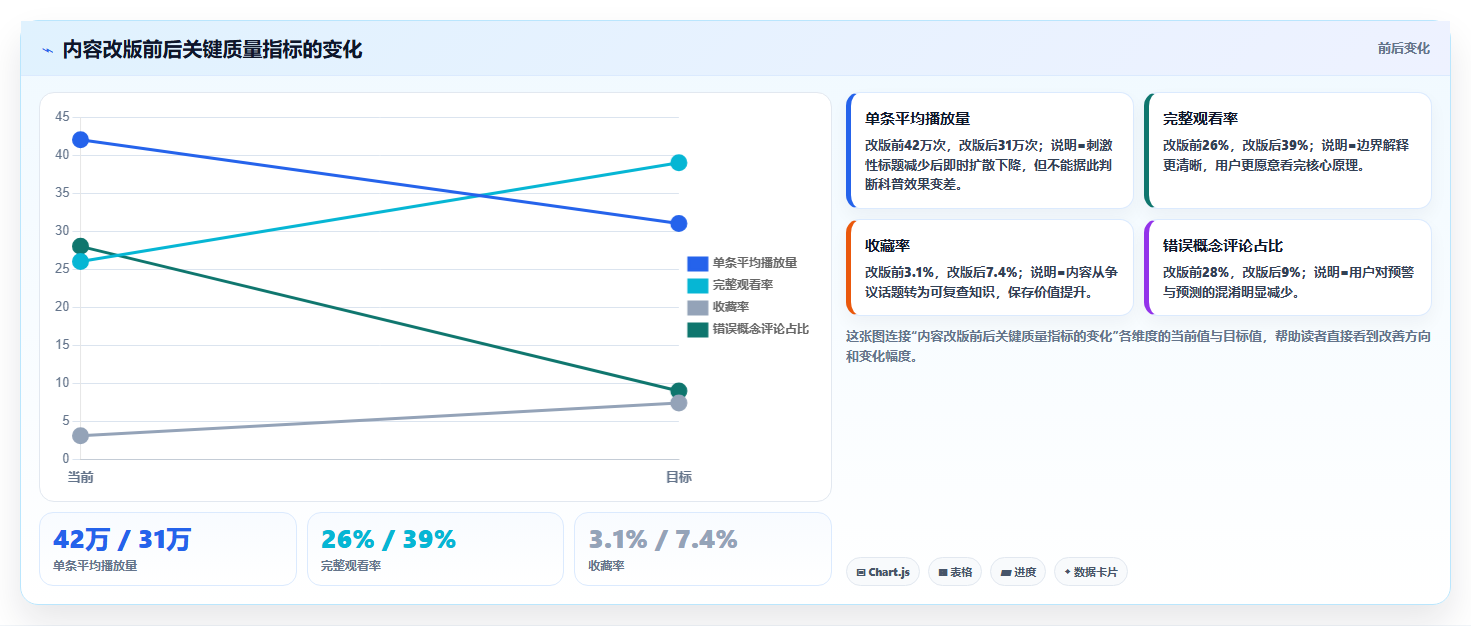Click the blue data point at 42 for 当前
This screenshot has height=626, width=1471.
[x=81, y=139]
